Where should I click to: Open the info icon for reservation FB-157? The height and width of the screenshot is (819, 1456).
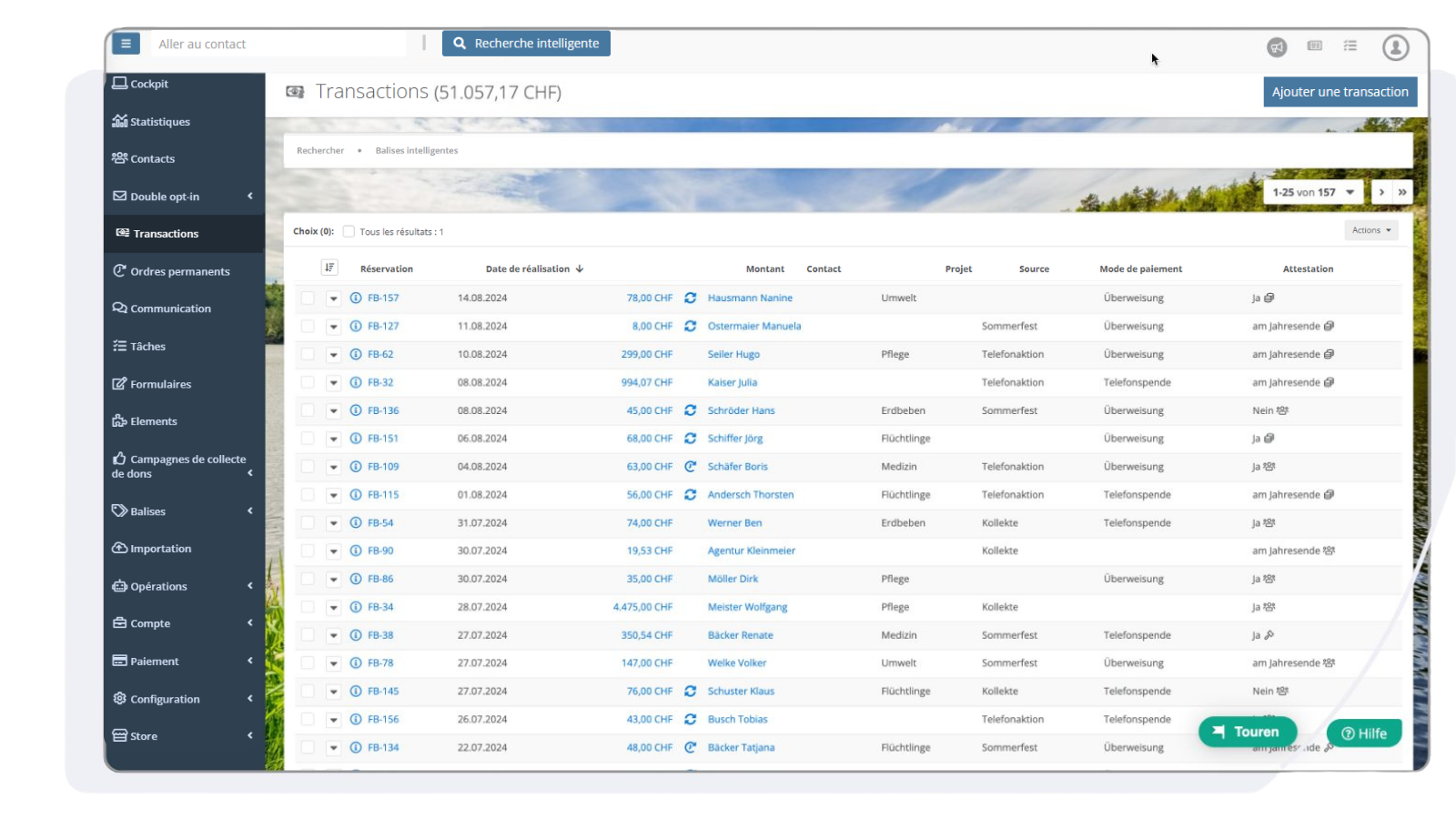tap(355, 298)
